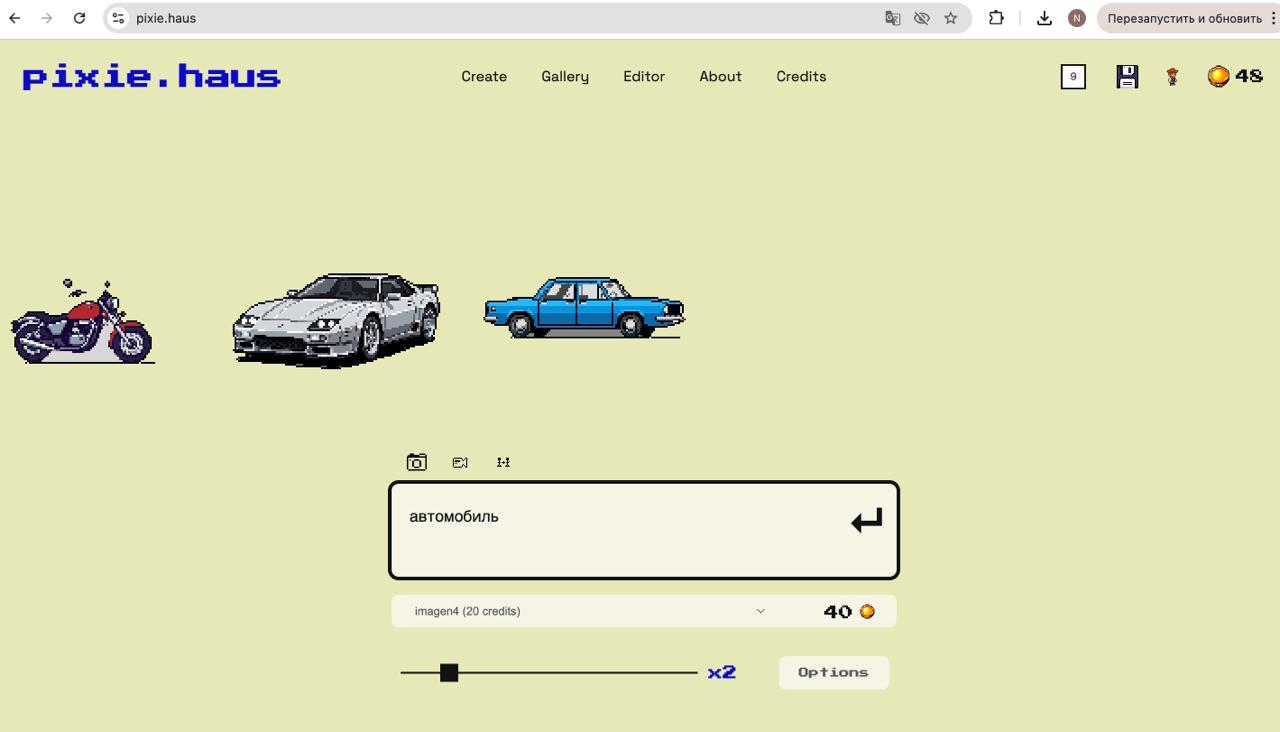Screen dimensions: 1280x732
Task: Click the third mode icon above the prompt
Action: [503, 462]
